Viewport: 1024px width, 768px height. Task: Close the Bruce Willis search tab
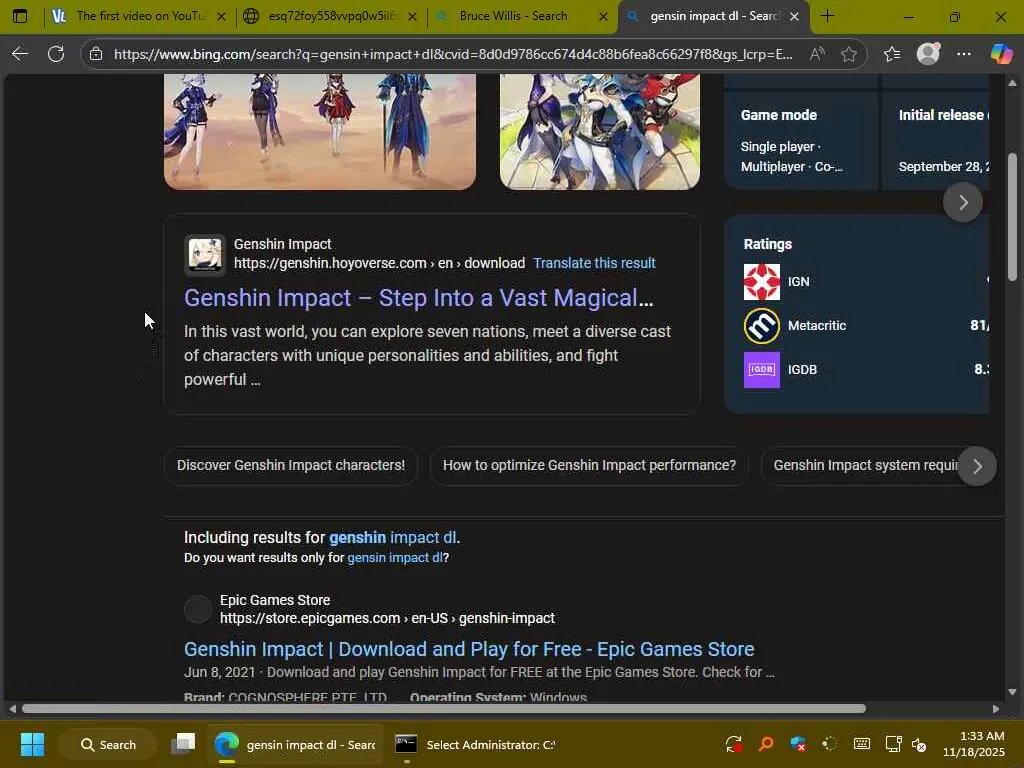point(603,16)
